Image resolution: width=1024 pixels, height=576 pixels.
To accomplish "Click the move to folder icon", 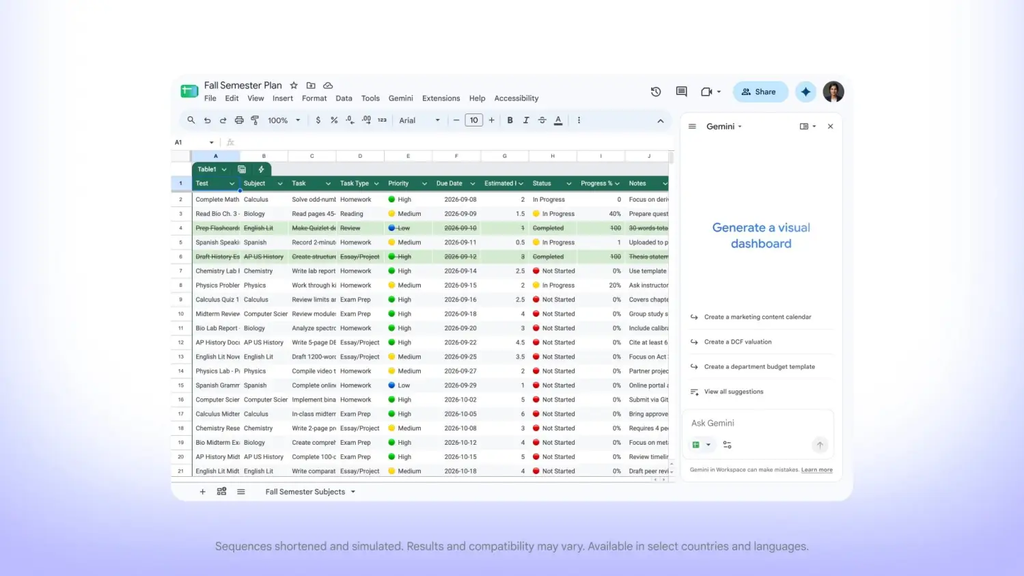I will coord(311,86).
